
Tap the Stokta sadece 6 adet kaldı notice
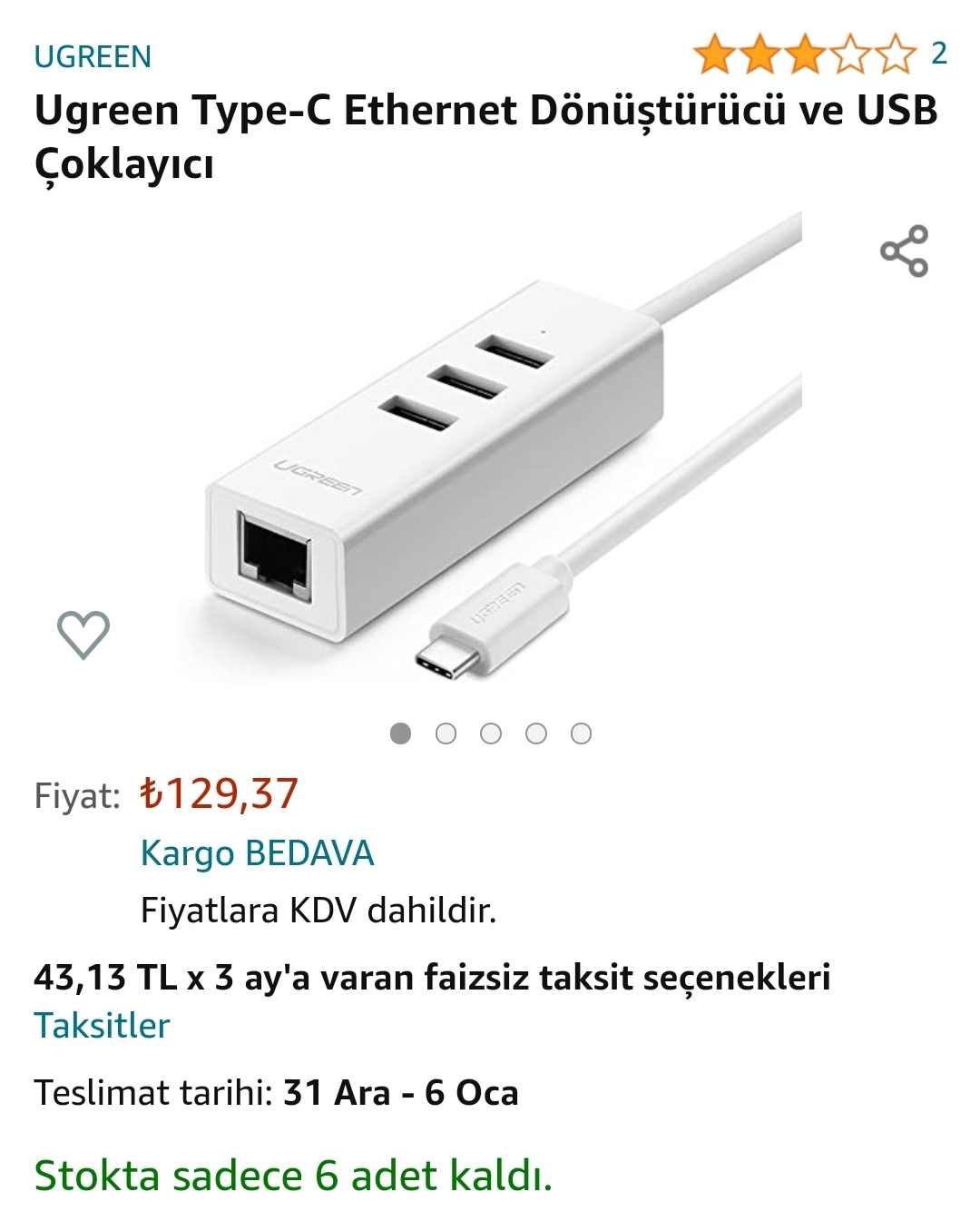coord(293,1176)
